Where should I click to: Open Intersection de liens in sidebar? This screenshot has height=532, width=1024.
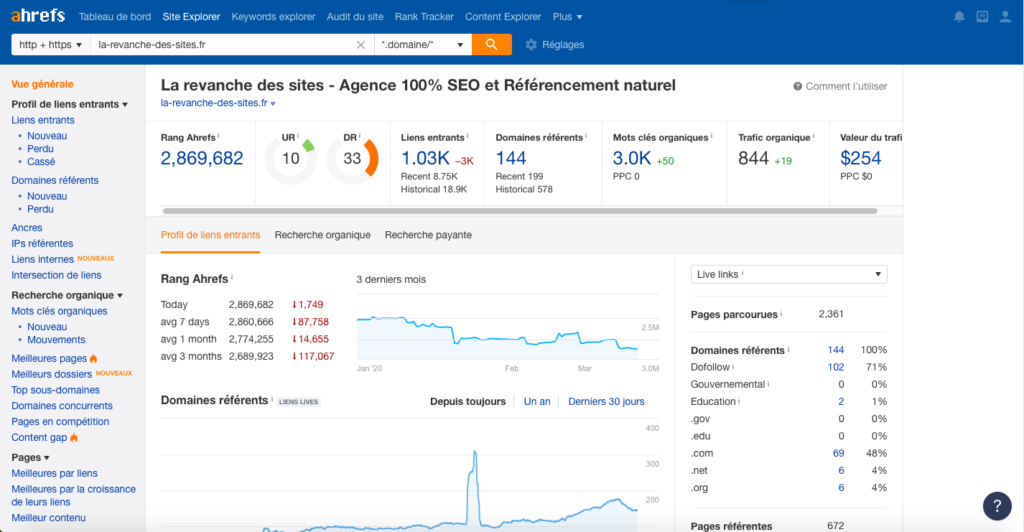(x=56, y=275)
